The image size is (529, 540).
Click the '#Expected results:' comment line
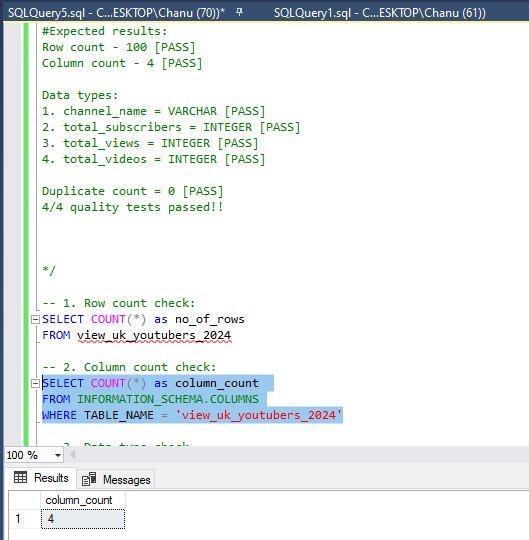pos(104,31)
